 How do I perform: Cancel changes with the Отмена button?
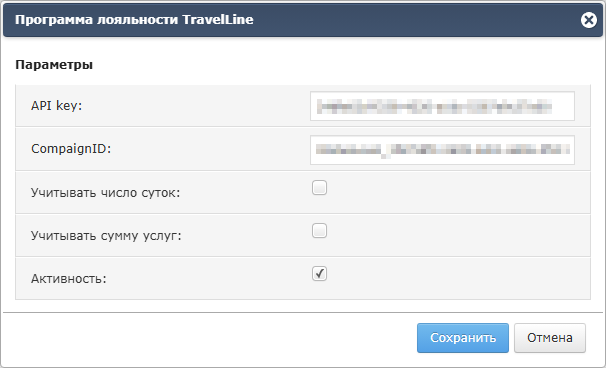point(550,338)
